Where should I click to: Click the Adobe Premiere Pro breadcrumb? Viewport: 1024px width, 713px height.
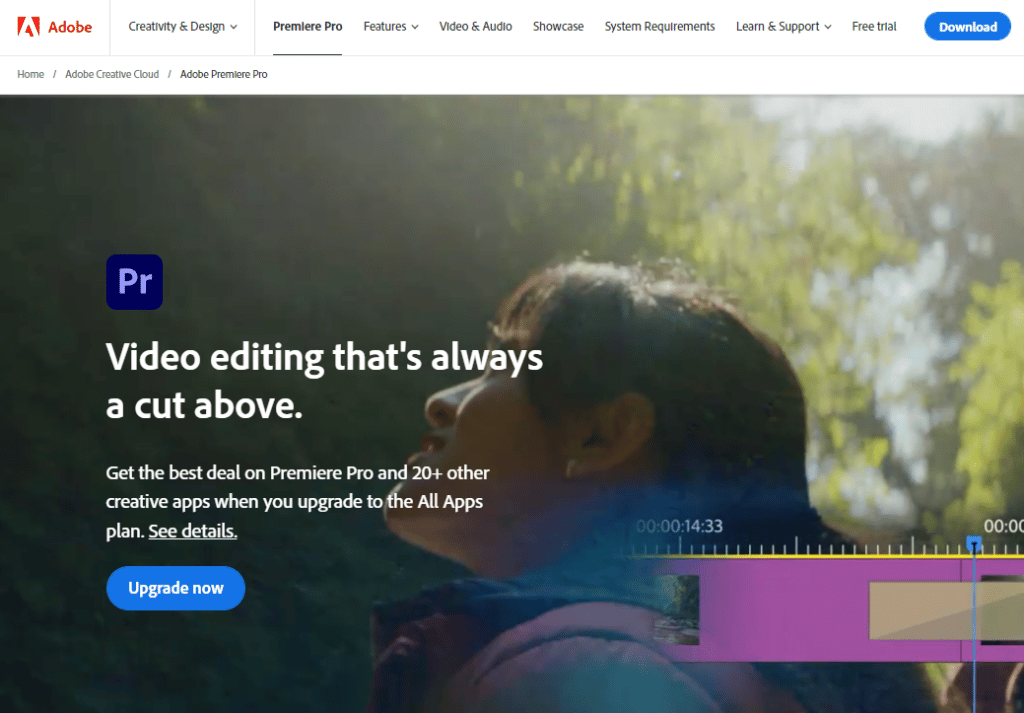tap(224, 75)
